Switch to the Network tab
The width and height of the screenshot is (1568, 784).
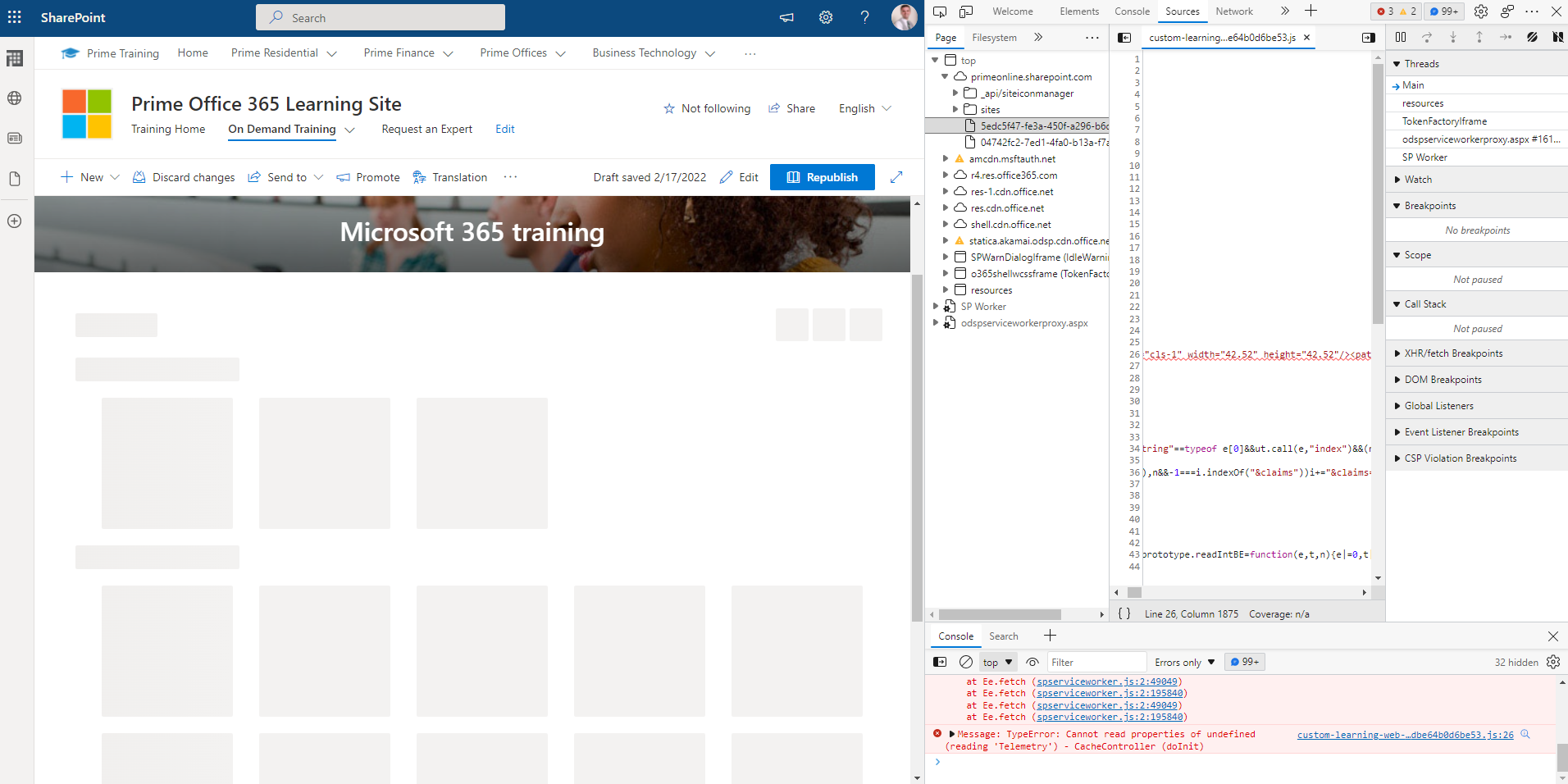(1233, 11)
